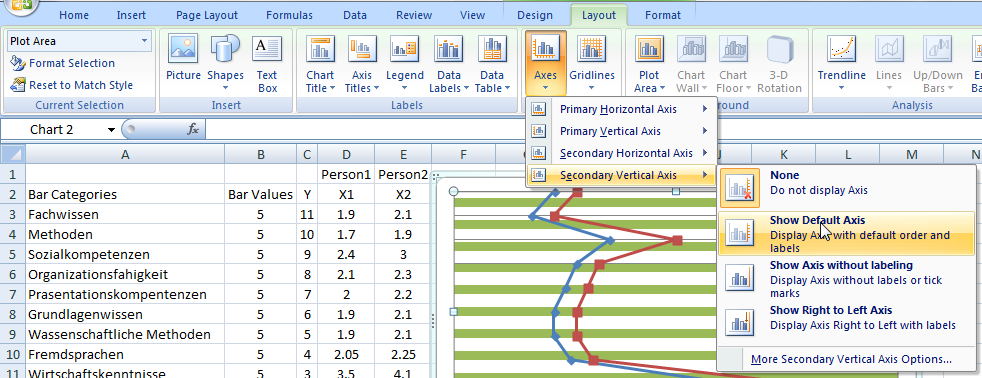Switch to the Design tab
Screen dimensions: 982x378
[x=535, y=15]
